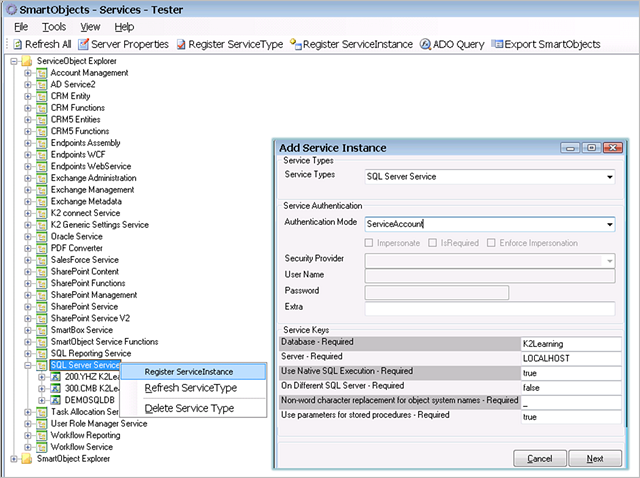The width and height of the screenshot is (640, 478).
Task: Click the DEMOSQLDB instance icon
Action: click(x=56, y=400)
